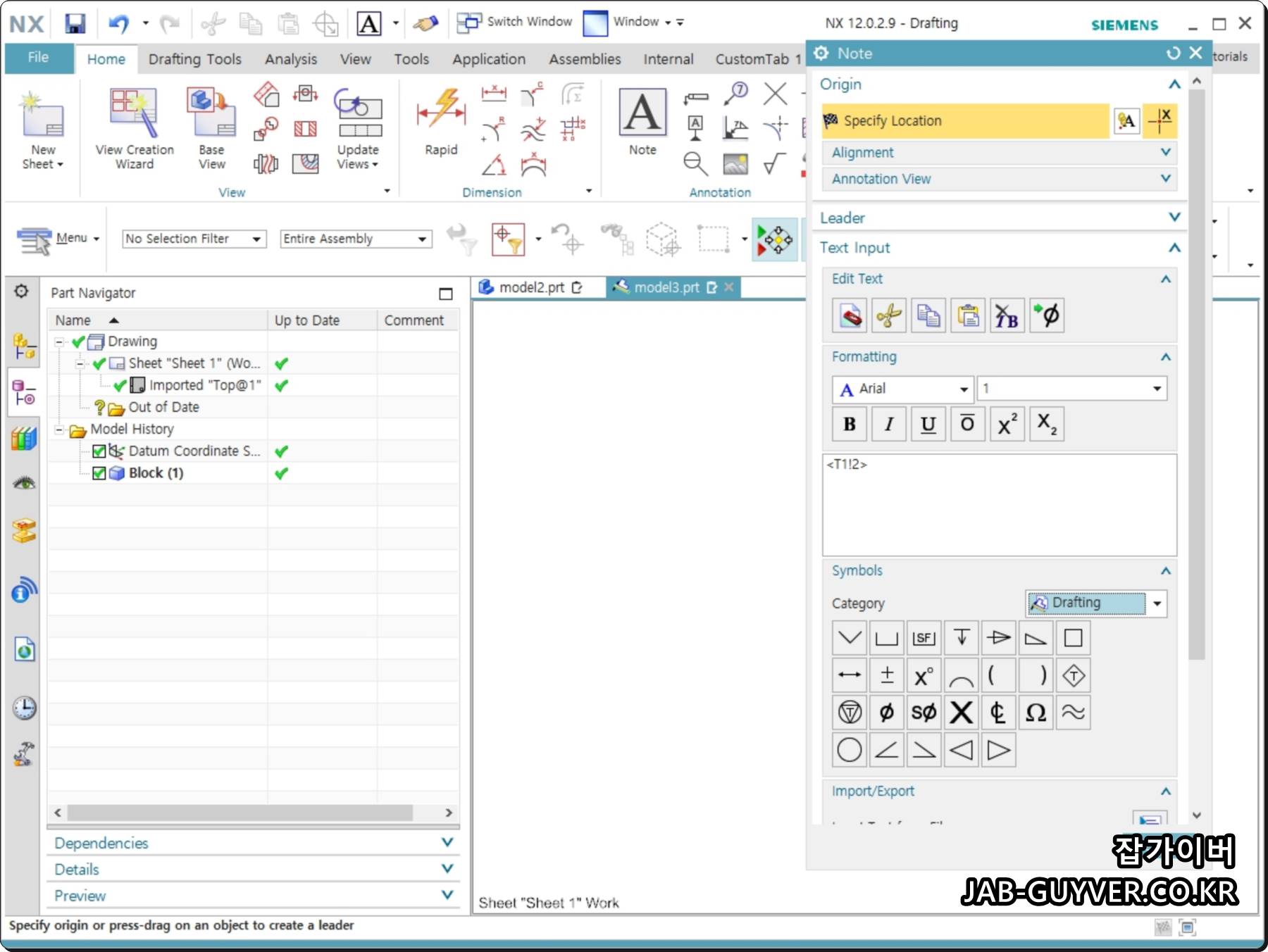This screenshot has height=952, width=1268.
Task: Launch the View Creation Wizard
Action: pyautogui.click(x=135, y=130)
